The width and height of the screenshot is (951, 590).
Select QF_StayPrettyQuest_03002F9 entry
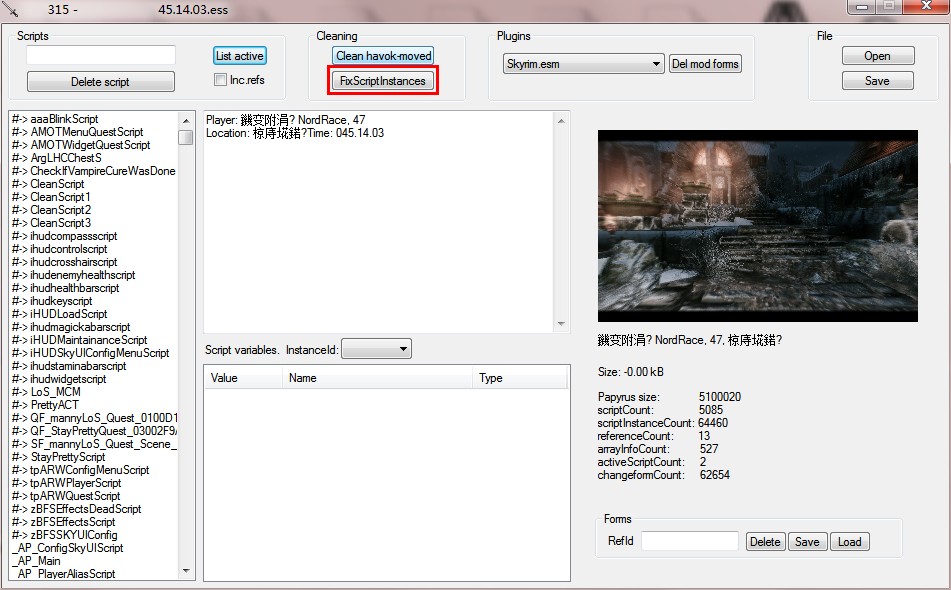[95, 431]
